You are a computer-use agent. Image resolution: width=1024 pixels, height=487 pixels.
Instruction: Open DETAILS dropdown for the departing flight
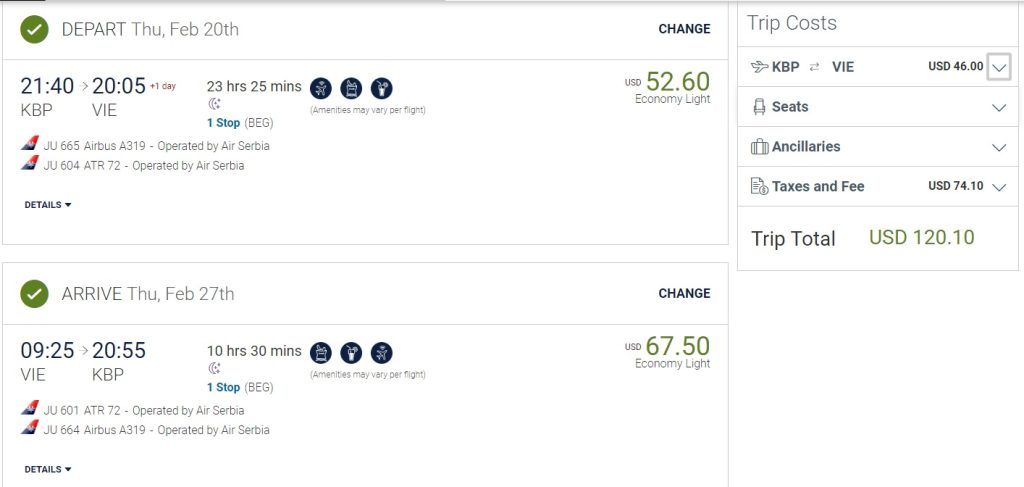tap(48, 205)
